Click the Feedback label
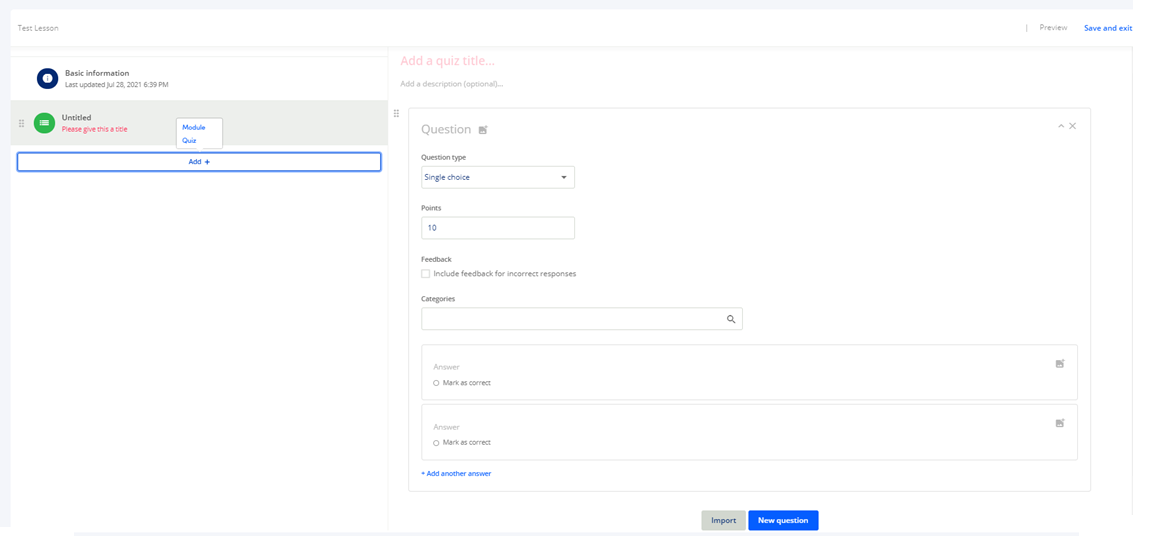1153x543 pixels. pyautogui.click(x=436, y=260)
